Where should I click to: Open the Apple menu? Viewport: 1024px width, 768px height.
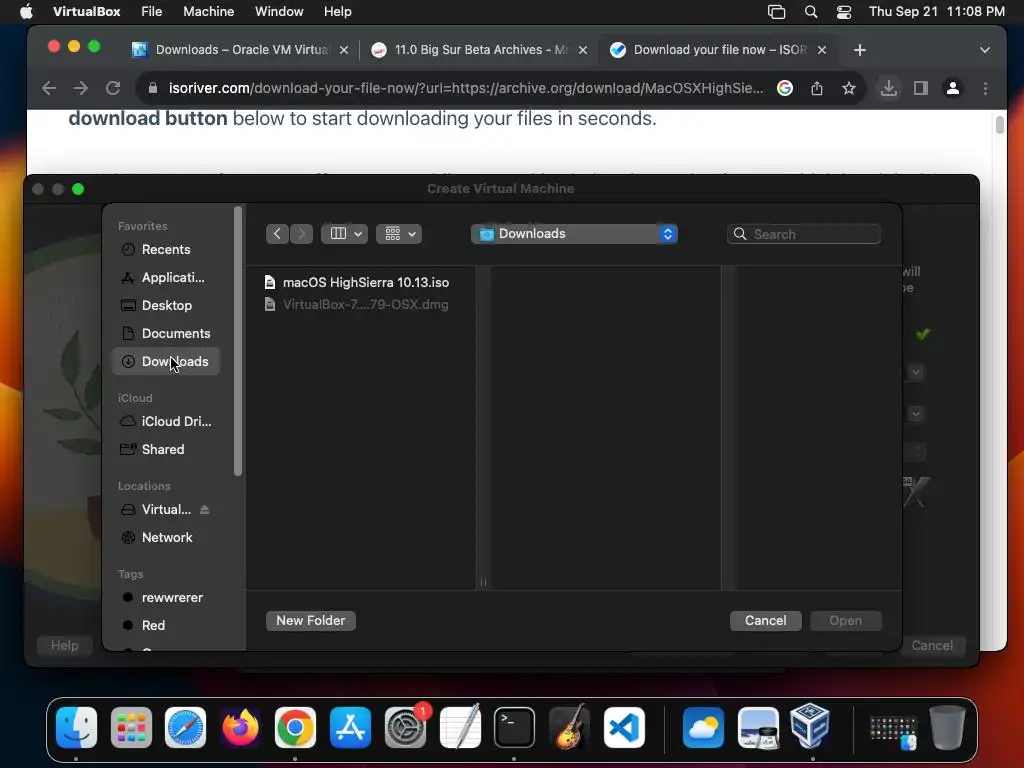point(26,12)
